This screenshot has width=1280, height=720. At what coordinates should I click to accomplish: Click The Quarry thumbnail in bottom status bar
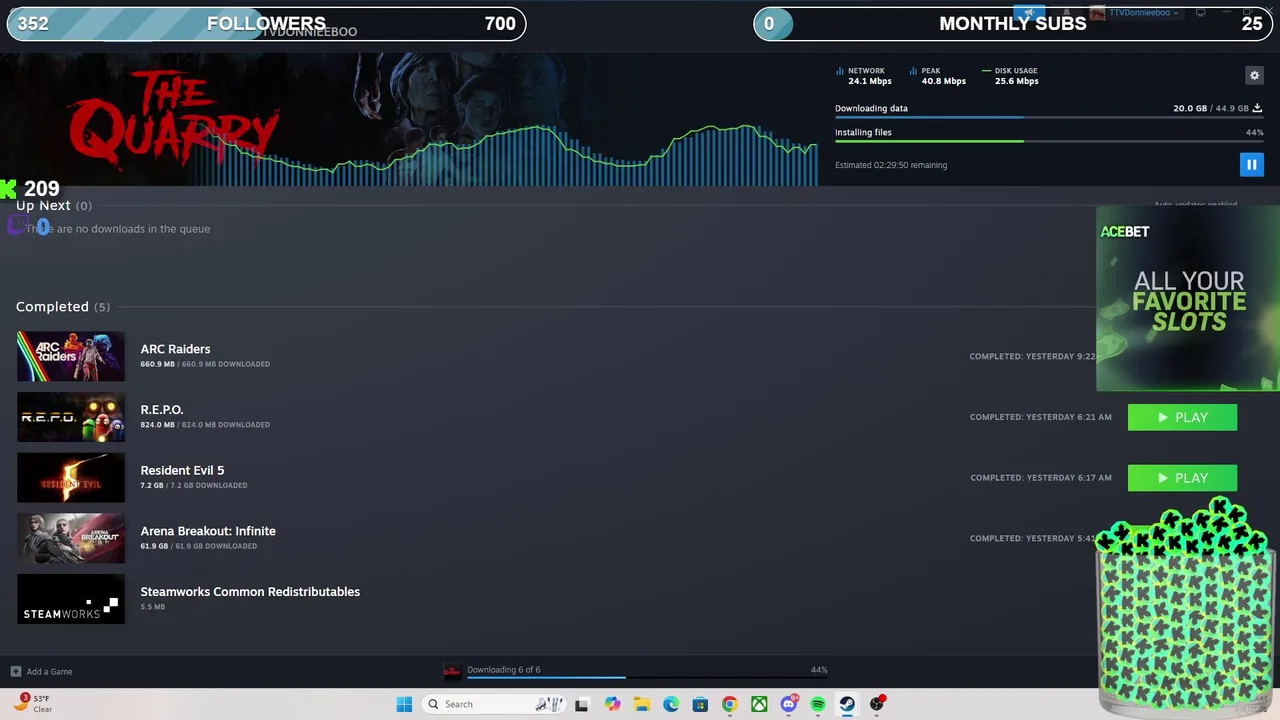(452, 671)
